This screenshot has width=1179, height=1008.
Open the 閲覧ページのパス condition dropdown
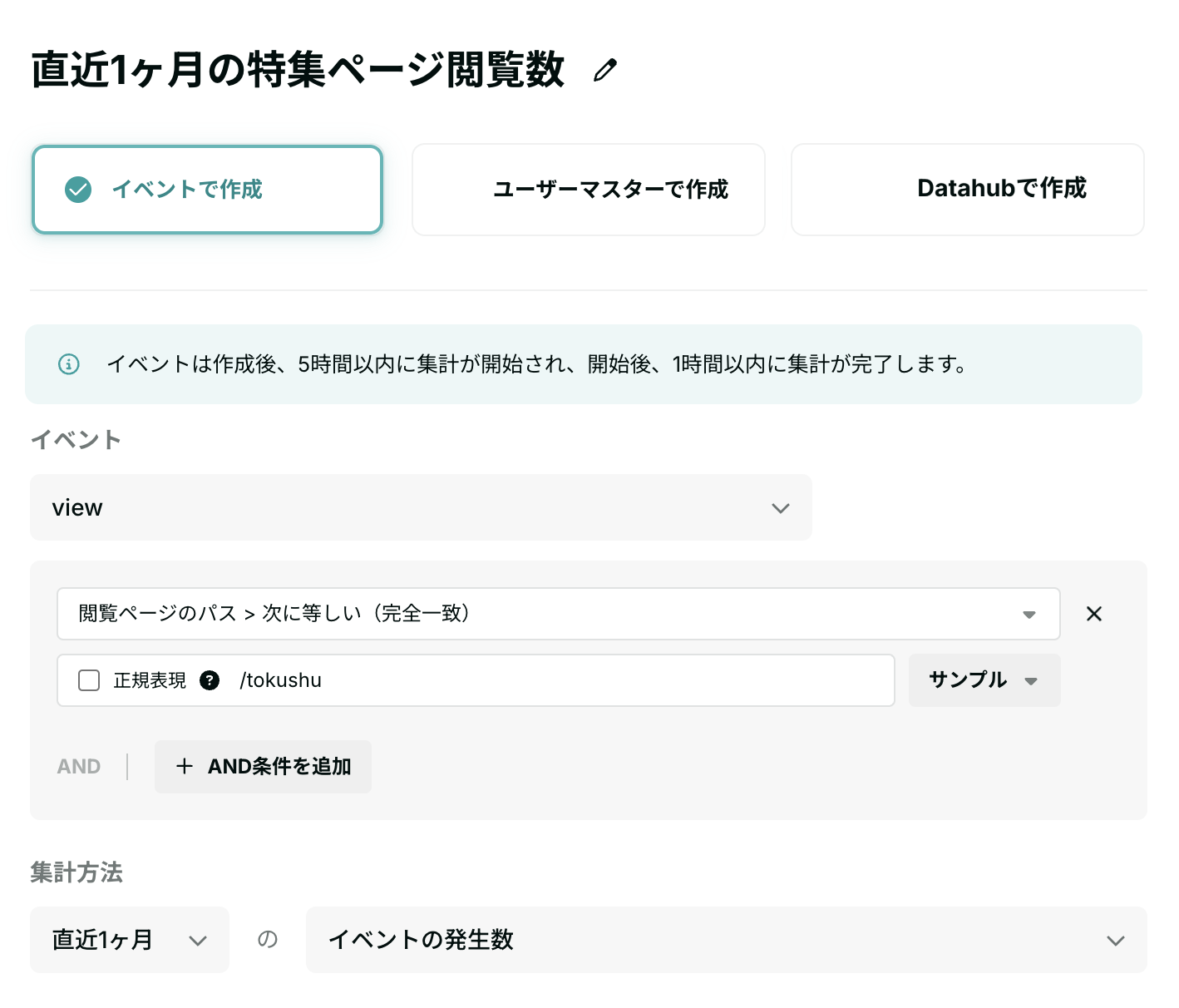click(559, 614)
